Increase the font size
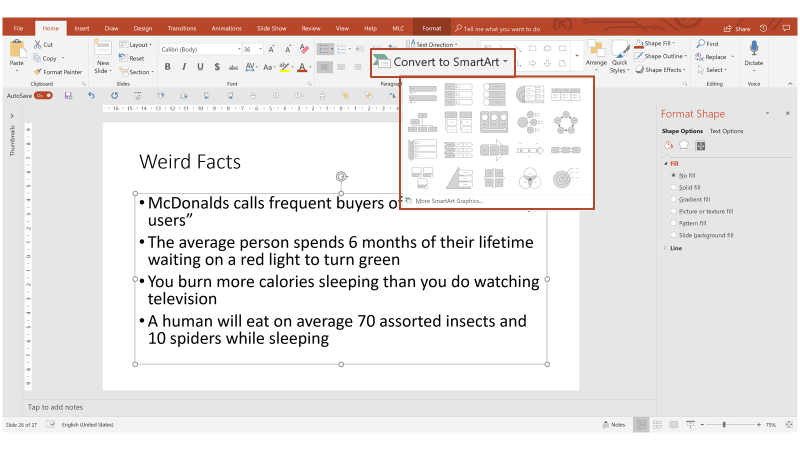 [x=271, y=49]
